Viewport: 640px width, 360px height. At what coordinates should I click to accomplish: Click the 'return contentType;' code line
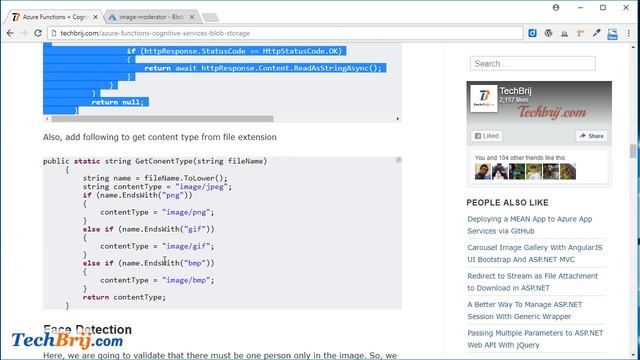pyautogui.click(x=124, y=297)
